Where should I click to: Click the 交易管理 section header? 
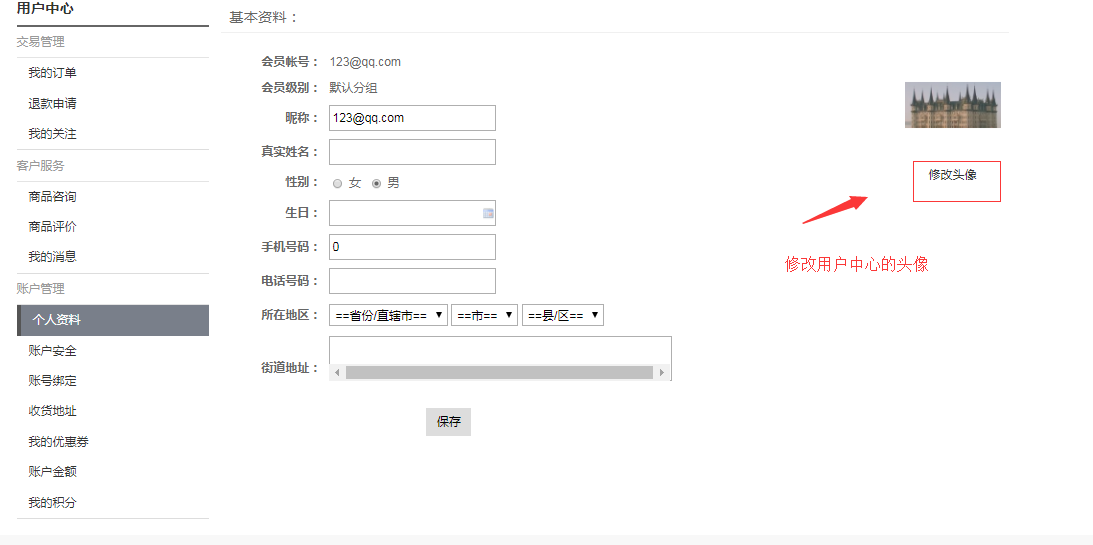point(40,43)
